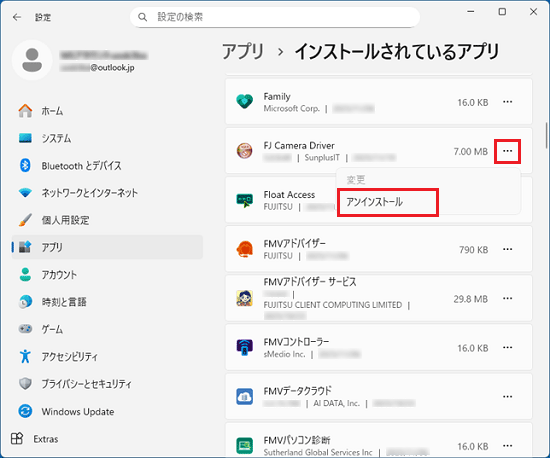
Task: Click the back arrow in Settings
Action: point(17,17)
